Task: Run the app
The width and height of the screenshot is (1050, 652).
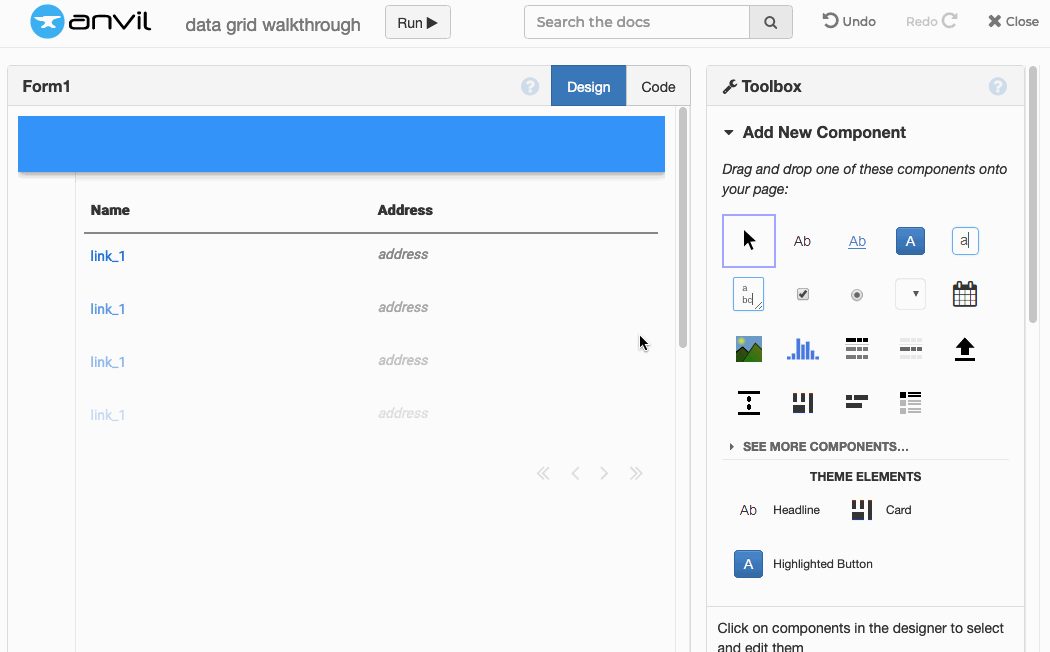Action: (417, 22)
